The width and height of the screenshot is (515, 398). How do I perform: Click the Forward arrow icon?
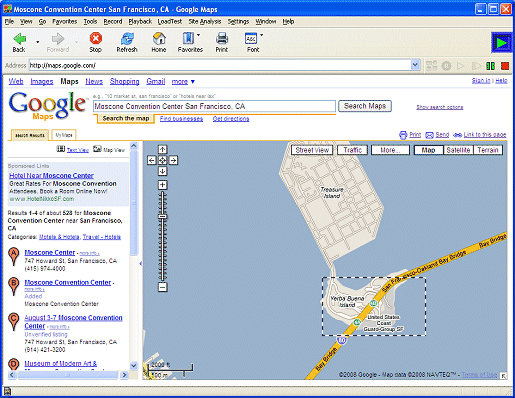[x=58, y=39]
